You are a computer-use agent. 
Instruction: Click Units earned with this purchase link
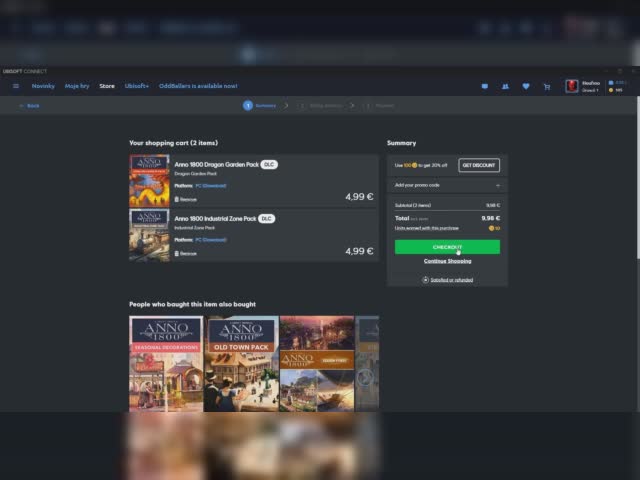click(x=427, y=228)
